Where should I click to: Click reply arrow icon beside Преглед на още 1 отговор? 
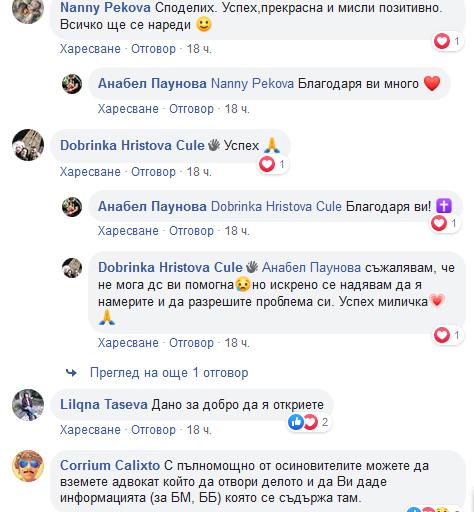(71, 372)
